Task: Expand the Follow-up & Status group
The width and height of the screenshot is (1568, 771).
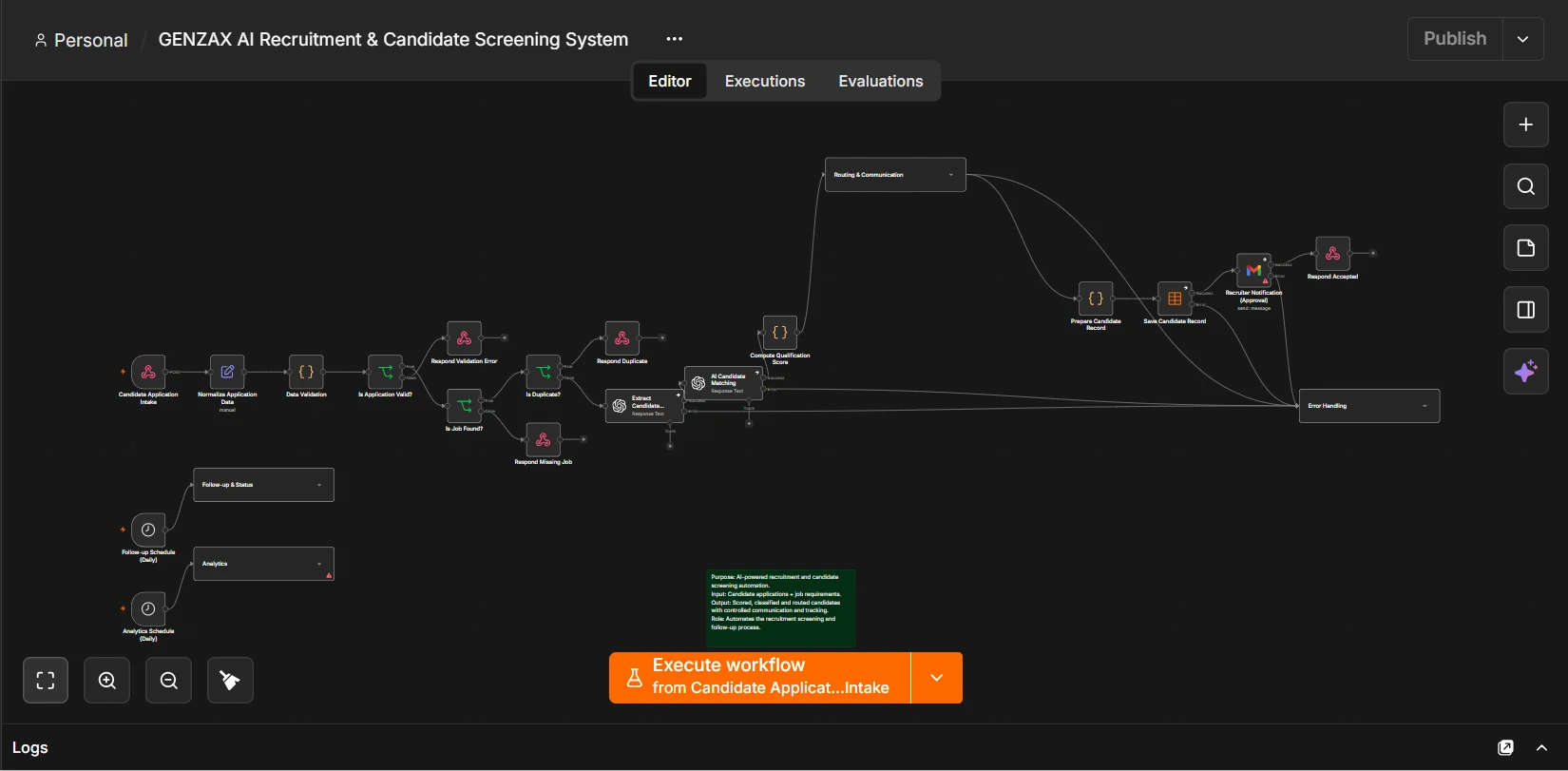Action: [318, 485]
